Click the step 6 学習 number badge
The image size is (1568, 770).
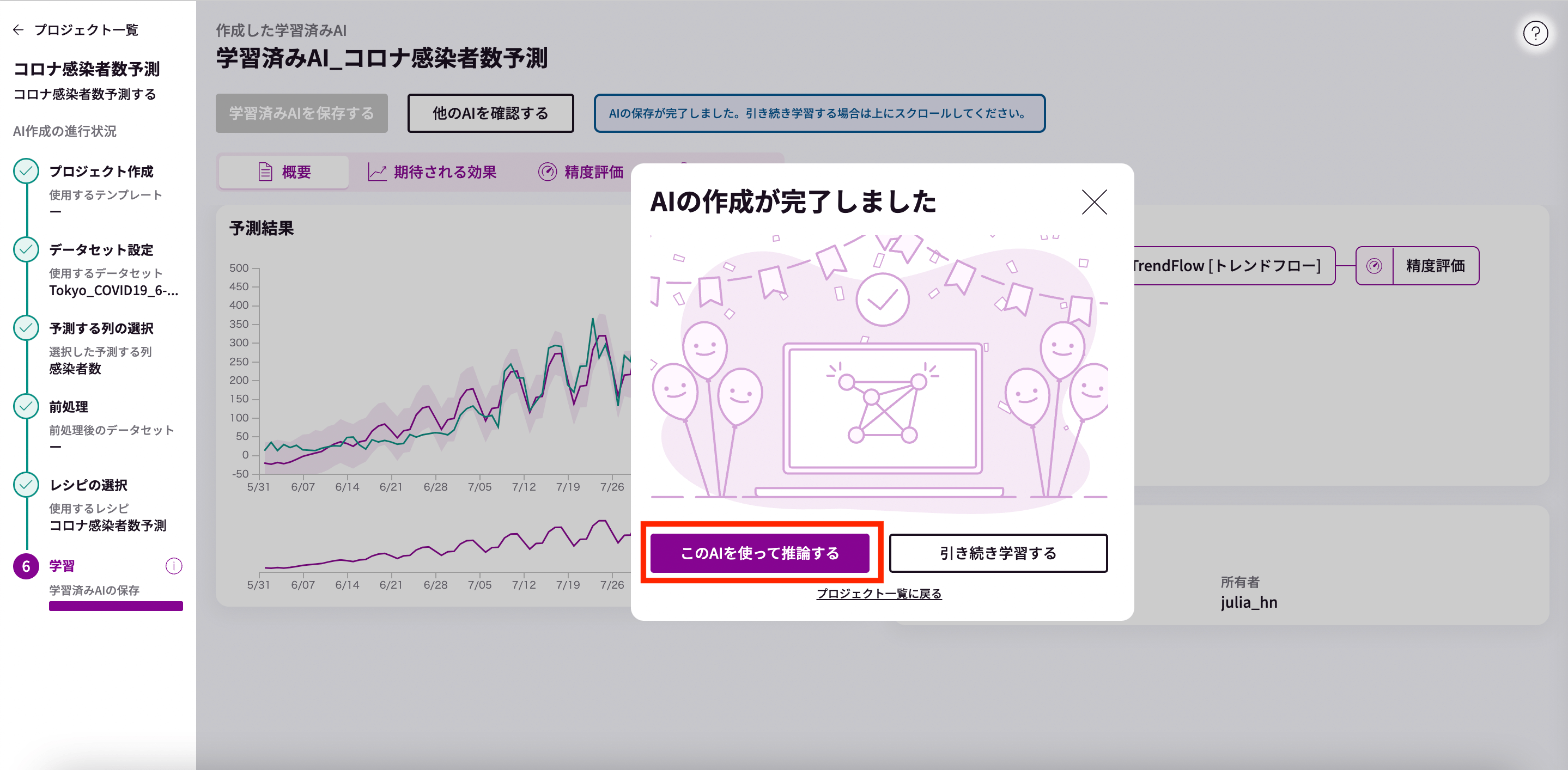[26, 566]
